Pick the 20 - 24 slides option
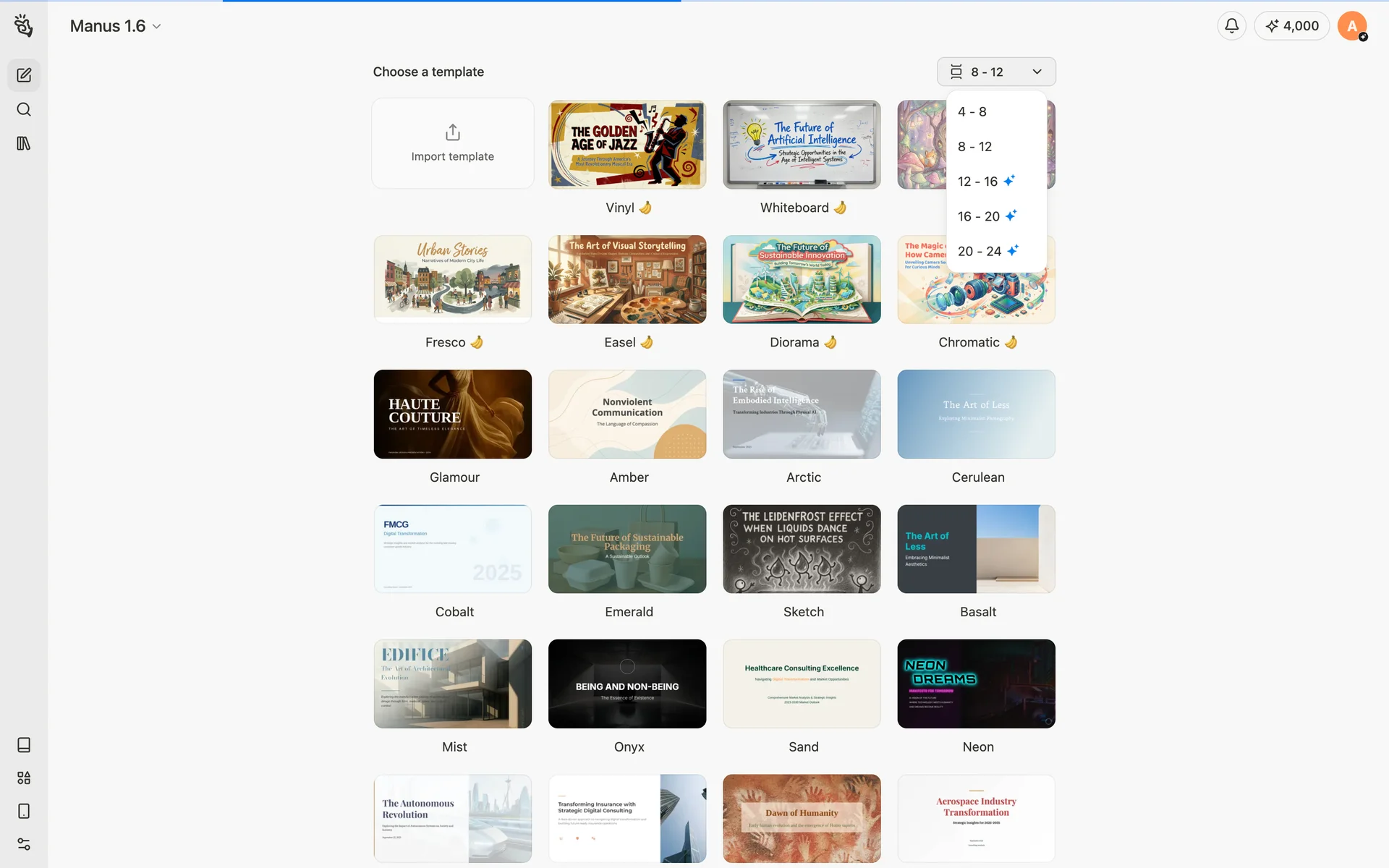The image size is (1389, 868). coord(980,251)
